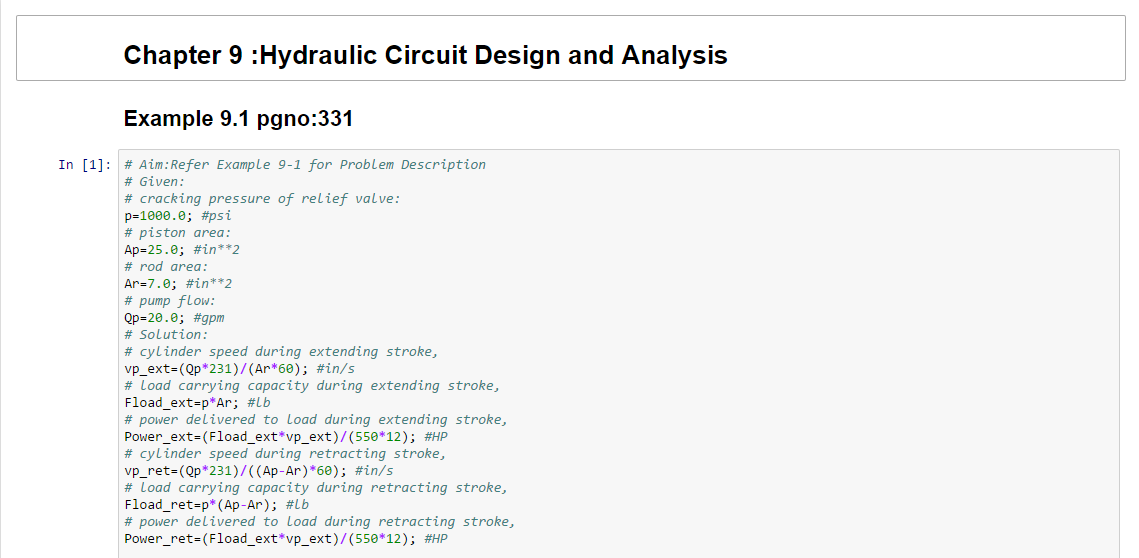Click the Fload_ret=p*(Ap-Ar) line

(216, 505)
